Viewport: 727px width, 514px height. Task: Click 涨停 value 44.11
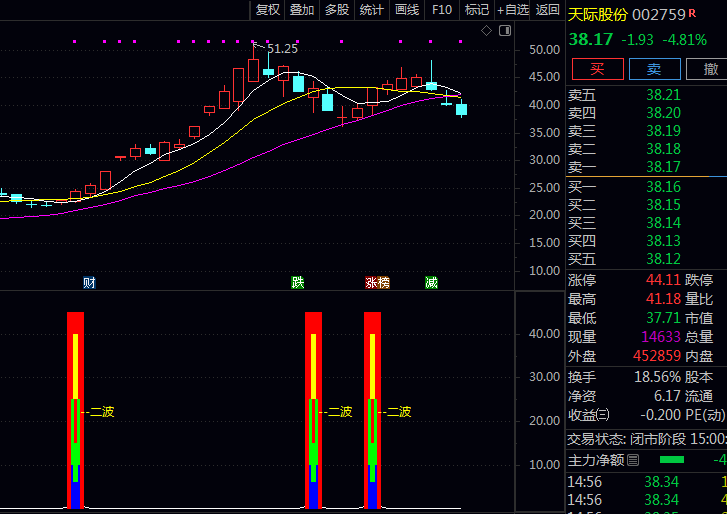coord(663,280)
